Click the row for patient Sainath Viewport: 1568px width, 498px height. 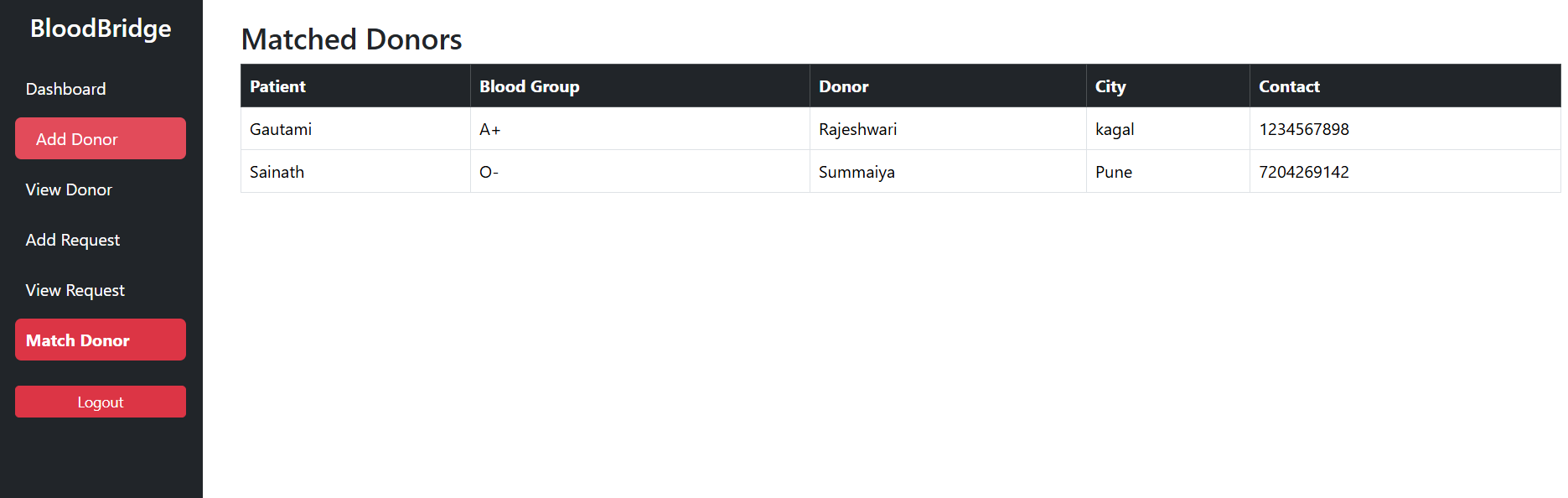(277, 172)
